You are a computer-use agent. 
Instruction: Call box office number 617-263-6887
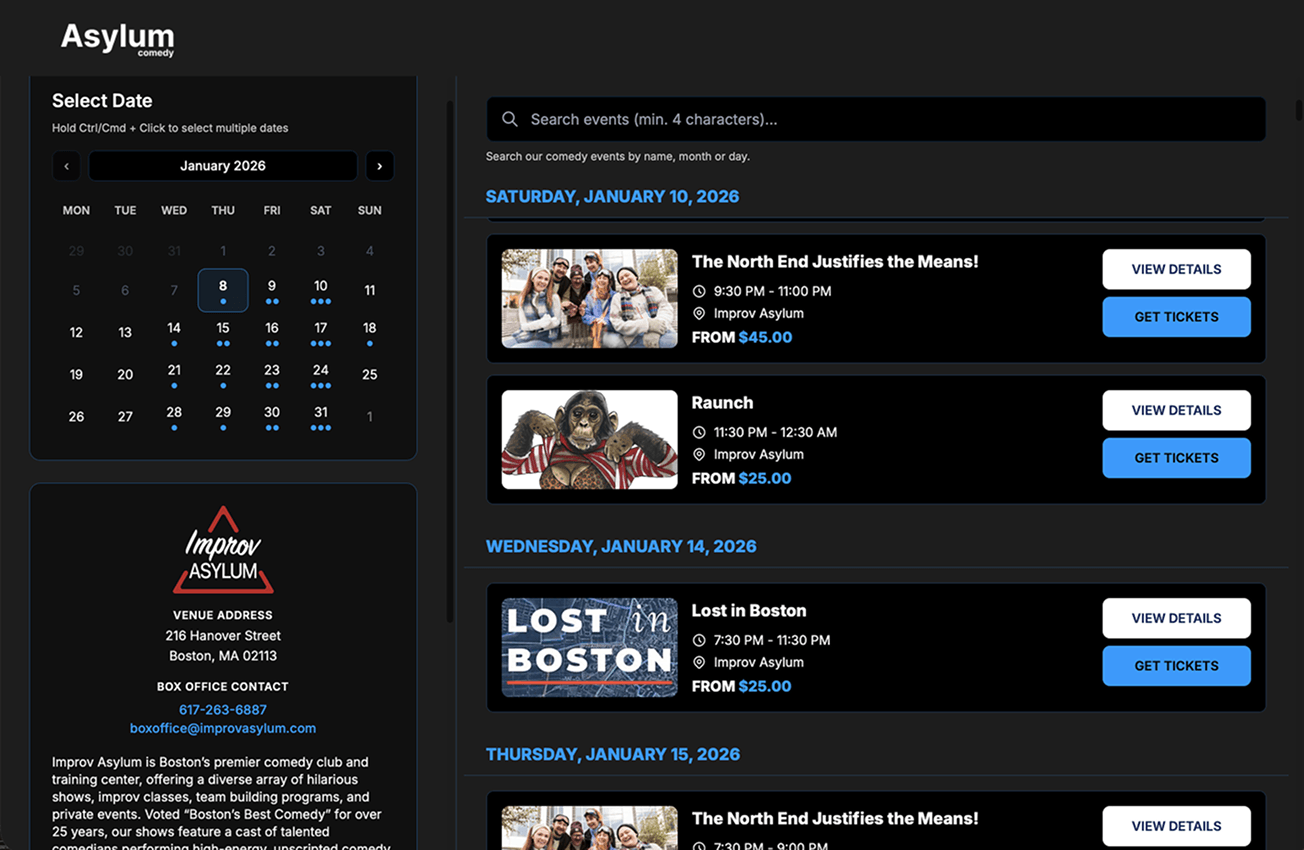coord(223,710)
